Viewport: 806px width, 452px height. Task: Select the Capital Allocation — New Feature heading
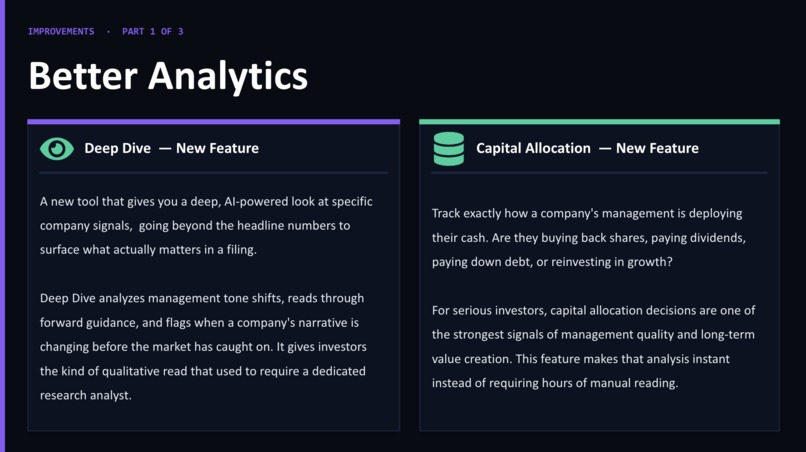[x=587, y=148]
